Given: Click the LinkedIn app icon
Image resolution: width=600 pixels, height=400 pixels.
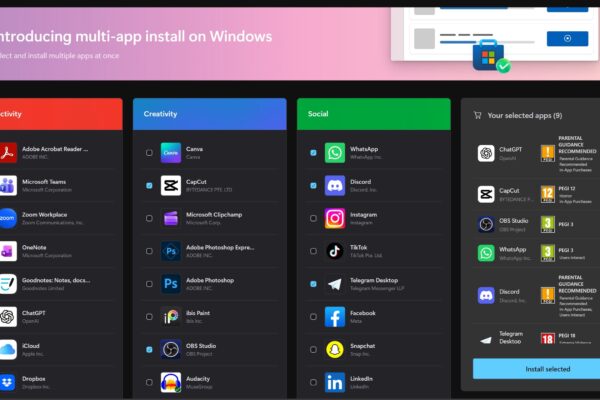Looking at the screenshot, I should click(x=335, y=382).
